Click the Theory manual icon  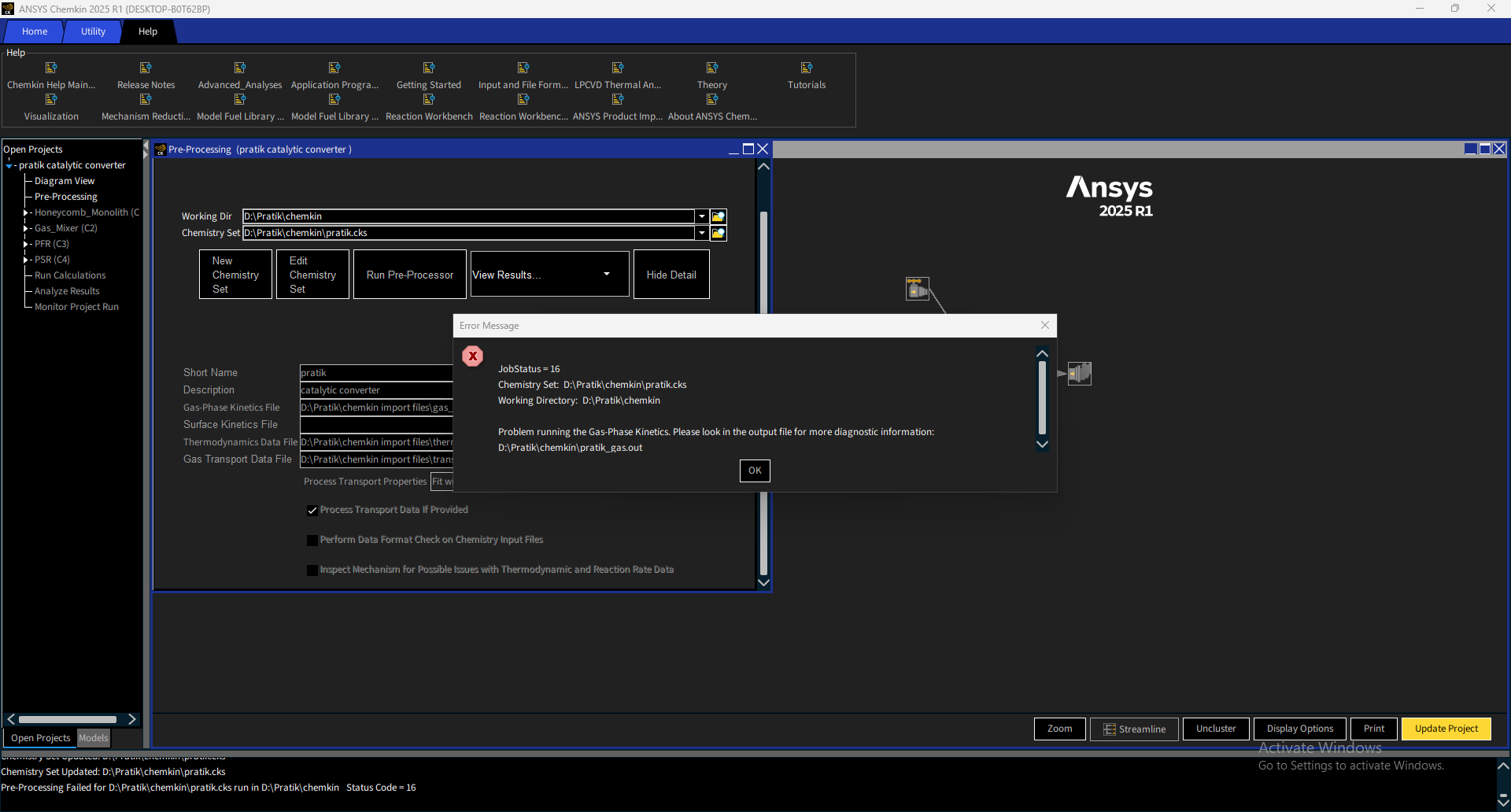tap(712, 68)
